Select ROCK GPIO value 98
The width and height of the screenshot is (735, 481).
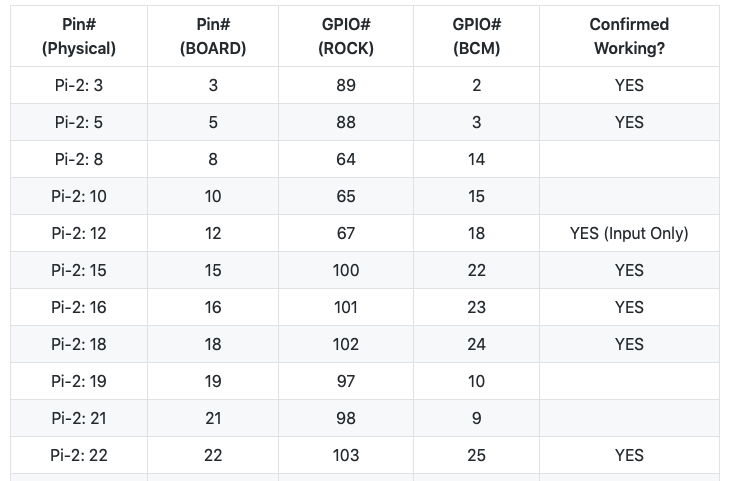coord(346,419)
